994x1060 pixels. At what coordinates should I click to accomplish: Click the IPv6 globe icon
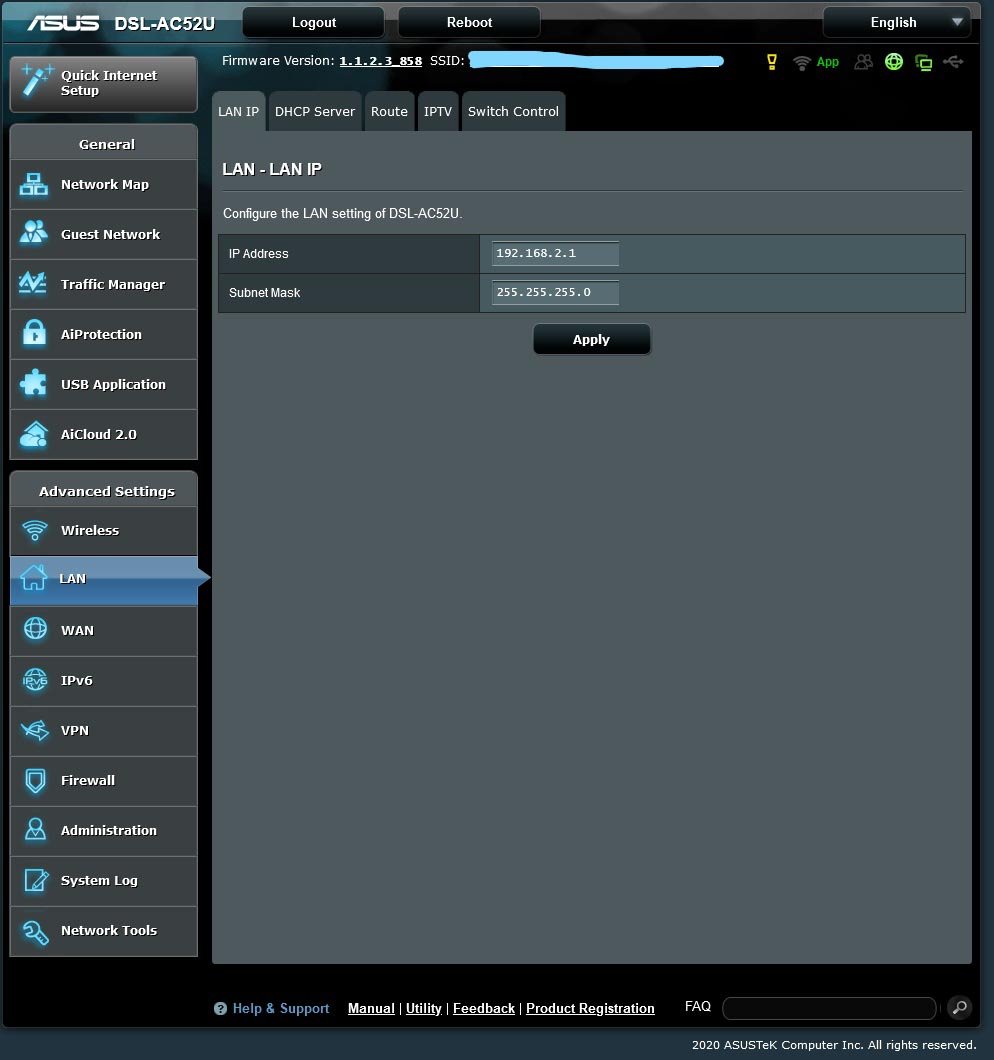(35, 679)
